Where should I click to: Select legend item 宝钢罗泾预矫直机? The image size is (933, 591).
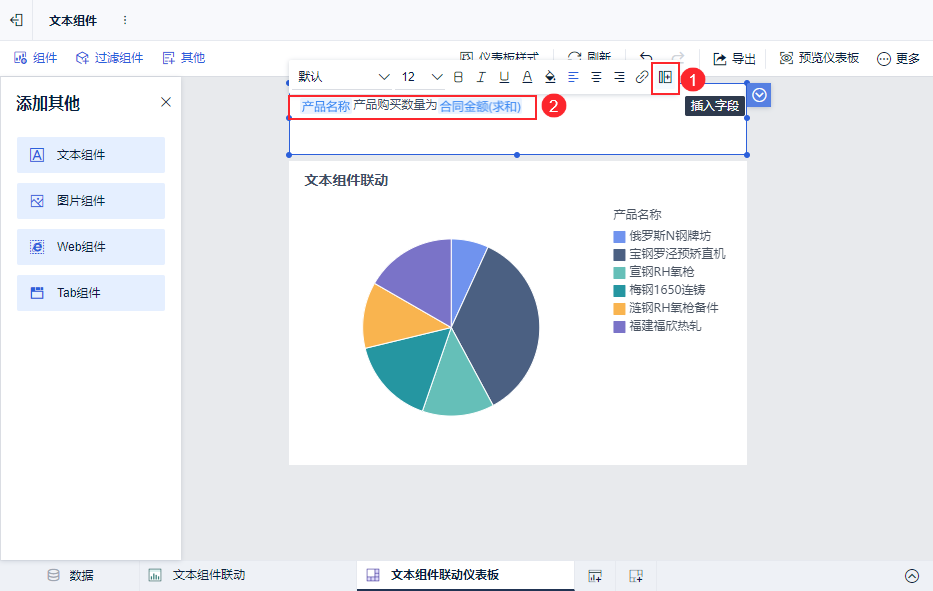[x=669, y=254]
